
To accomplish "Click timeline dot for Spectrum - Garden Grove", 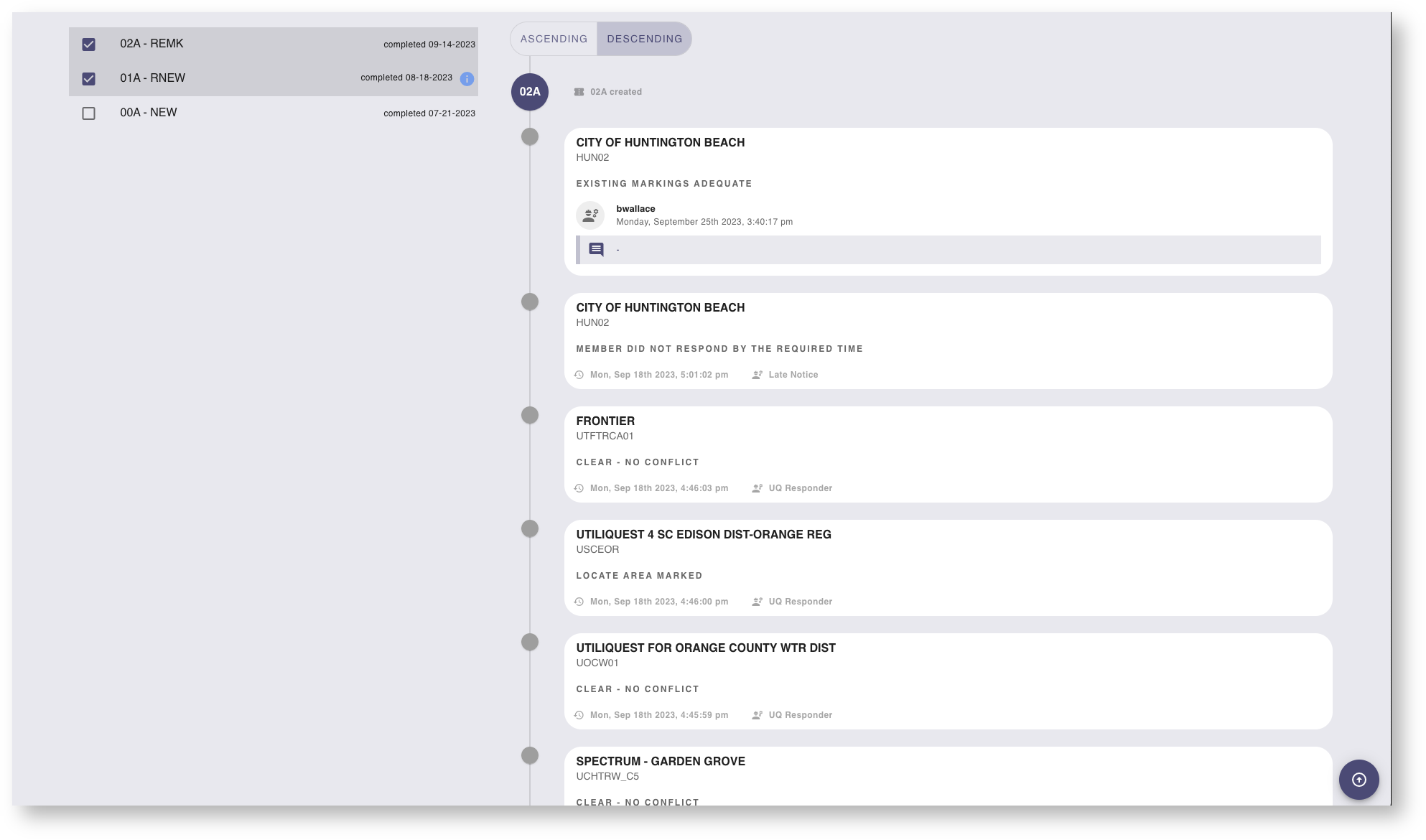I will (x=530, y=755).
